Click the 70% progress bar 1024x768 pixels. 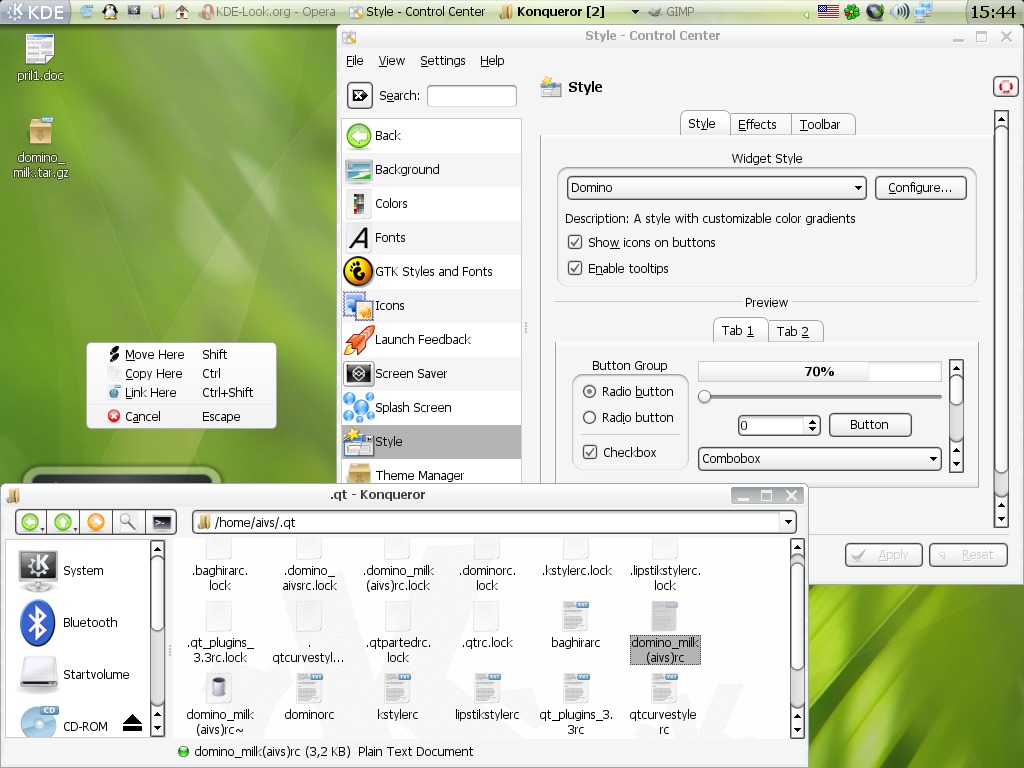click(820, 372)
